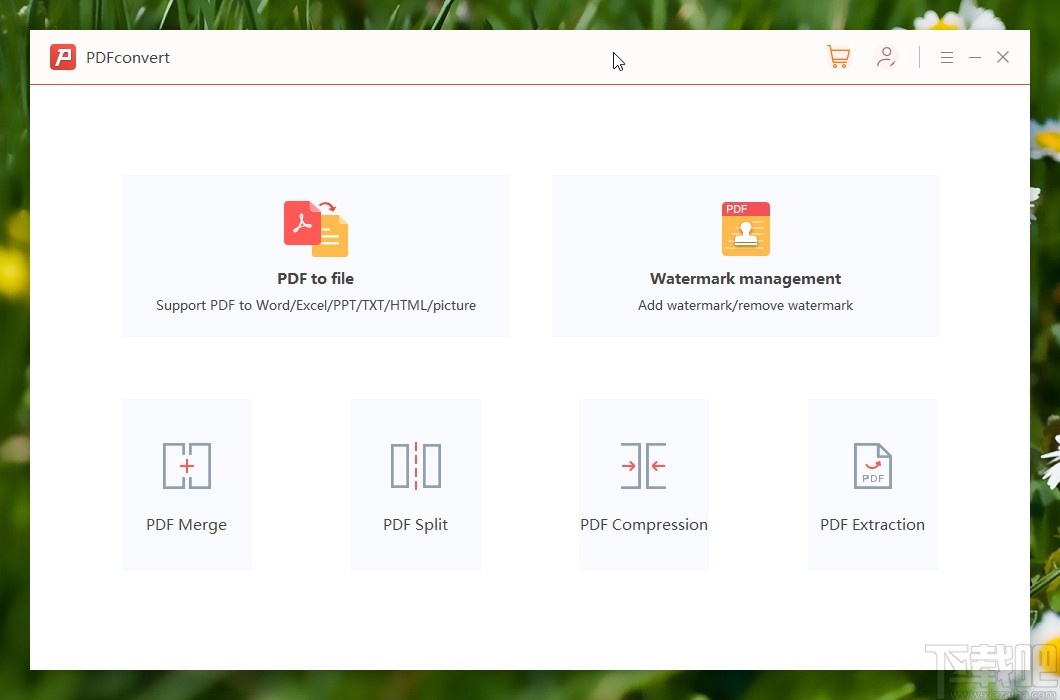The width and height of the screenshot is (1060, 700).
Task: Open the hamburger menu in title bar
Action: (x=946, y=57)
